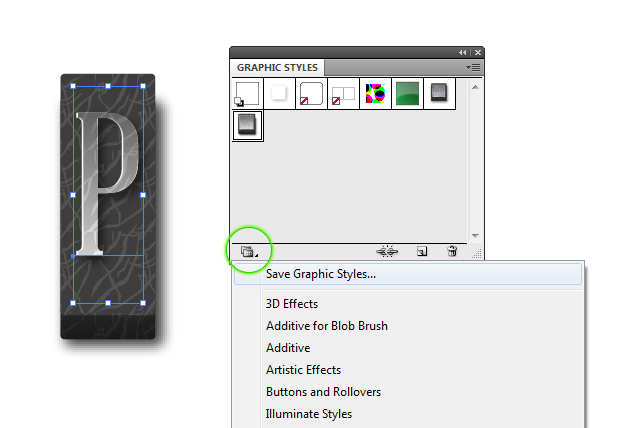This screenshot has height=428, width=630.
Task: Open the Illuminate Styles library
Action: (309, 414)
